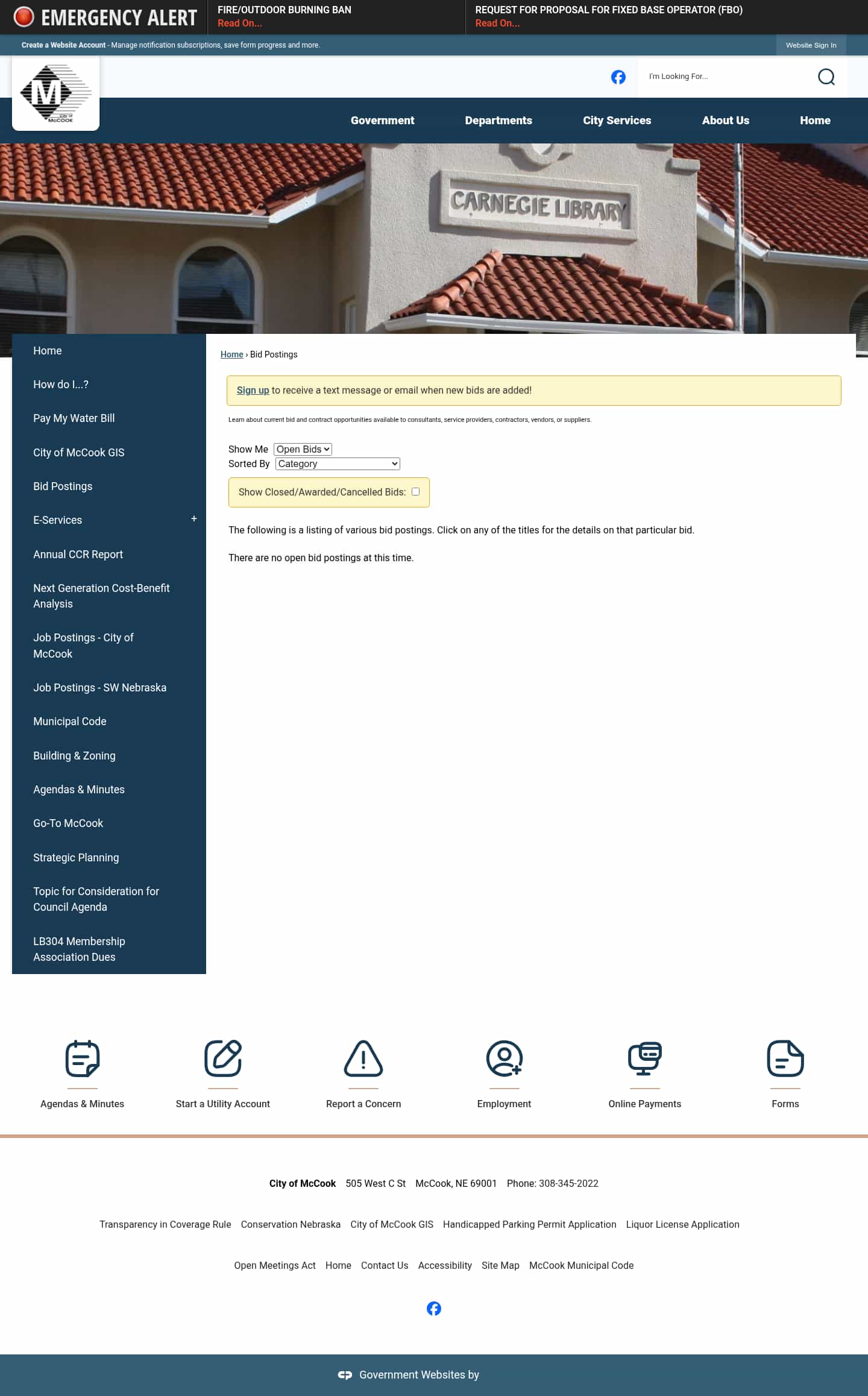Click the Website Sign In button

811,45
